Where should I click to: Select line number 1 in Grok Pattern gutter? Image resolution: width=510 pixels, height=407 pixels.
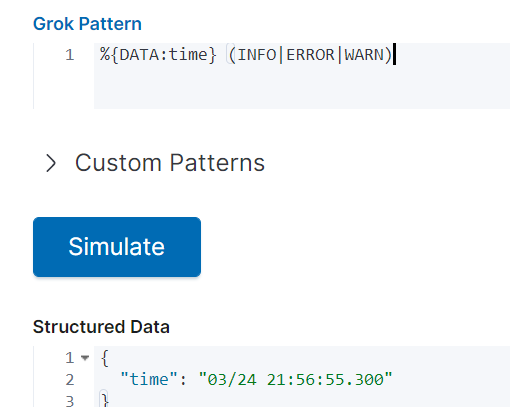70,55
